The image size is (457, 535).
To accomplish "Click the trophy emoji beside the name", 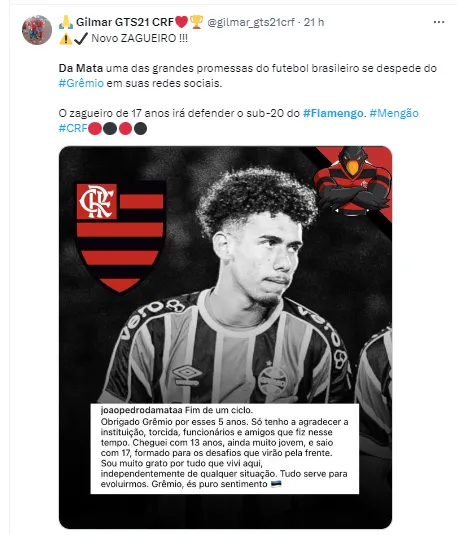I will tap(196, 22).
